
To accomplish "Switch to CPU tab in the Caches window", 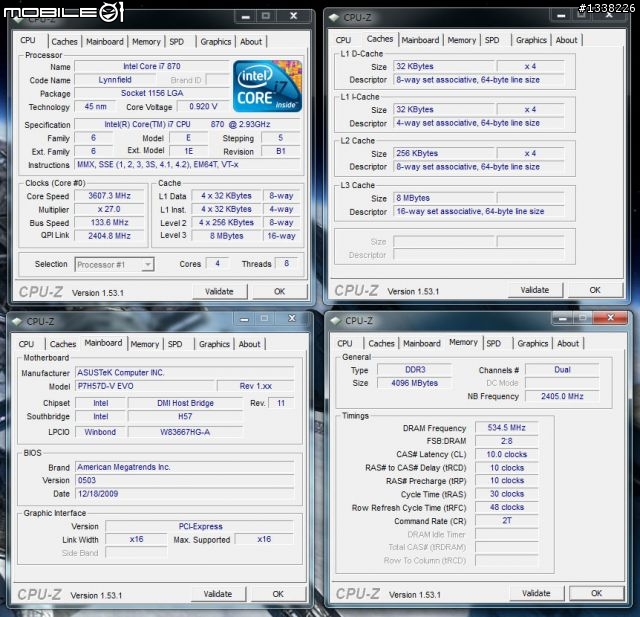I will (343, 40).
